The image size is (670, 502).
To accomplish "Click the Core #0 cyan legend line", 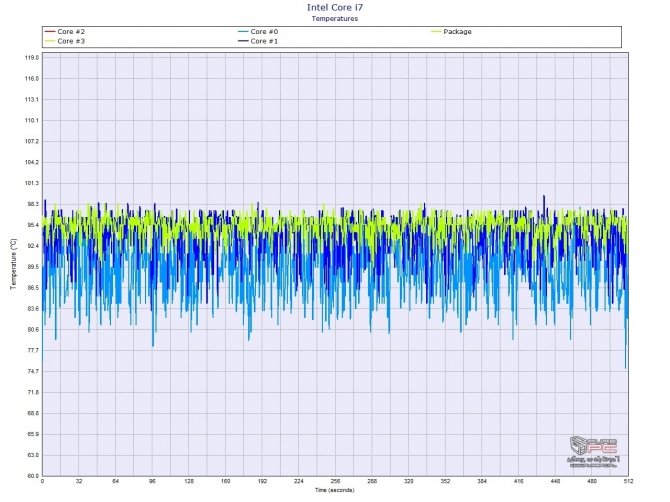I will pyautogui.click(x=243, y=32).
